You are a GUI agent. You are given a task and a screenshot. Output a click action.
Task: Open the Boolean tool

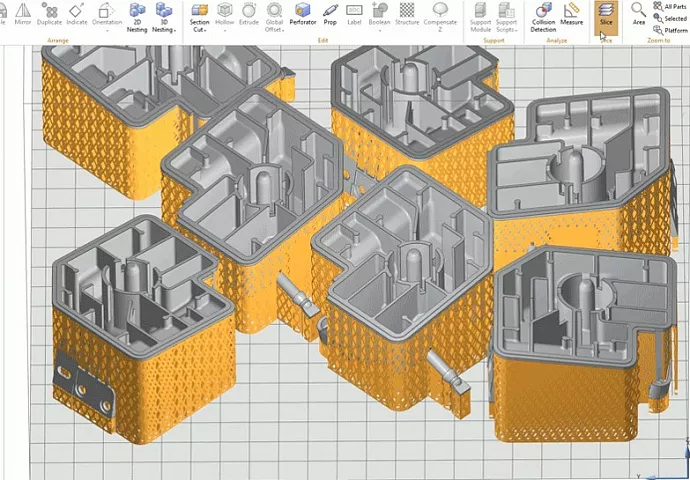[x=379, y=13]
